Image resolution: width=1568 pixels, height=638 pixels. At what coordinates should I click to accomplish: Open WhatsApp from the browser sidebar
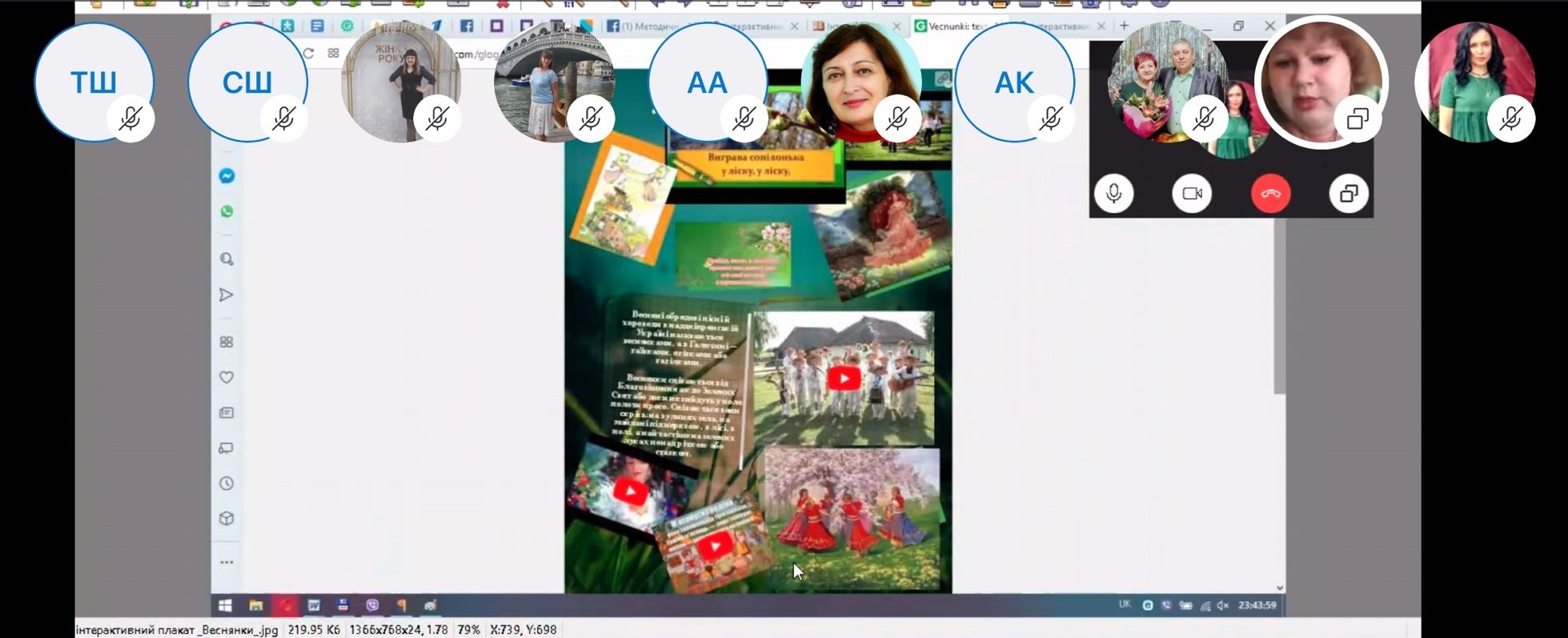227,212
